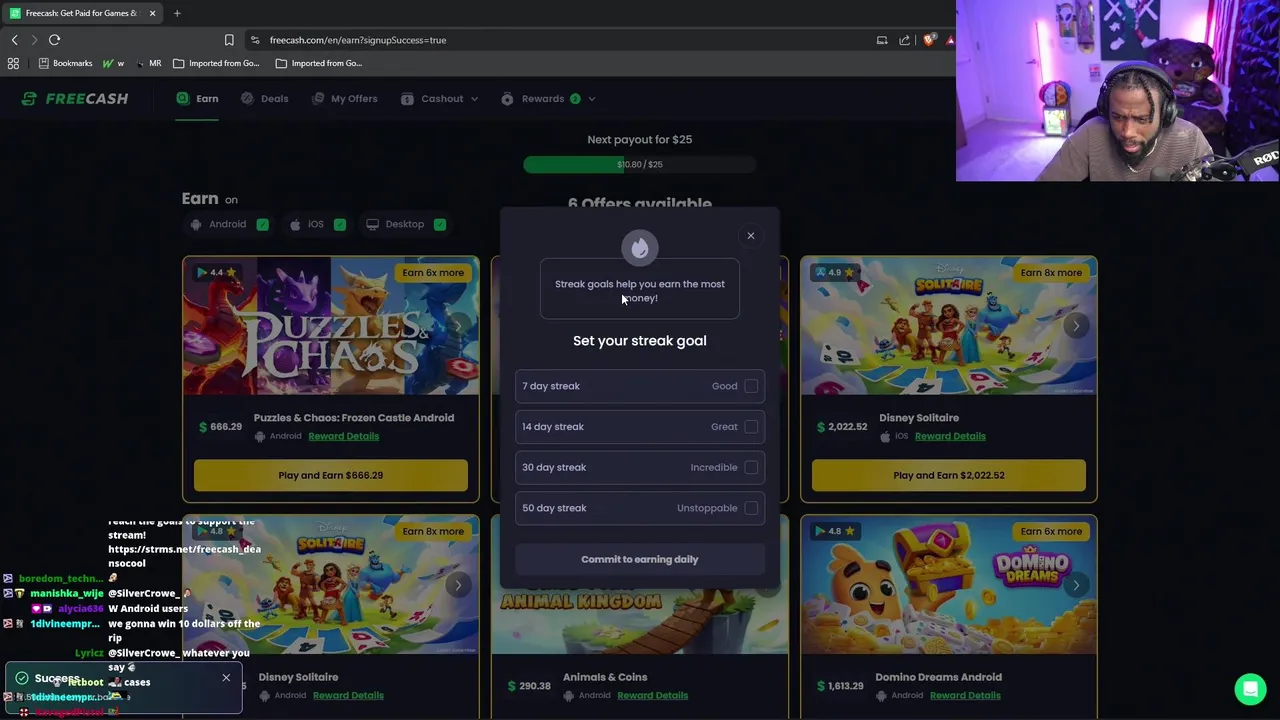Tick the 7 day streak checkbox
The image size is (1280, 720).
click(x=751, y=386)
